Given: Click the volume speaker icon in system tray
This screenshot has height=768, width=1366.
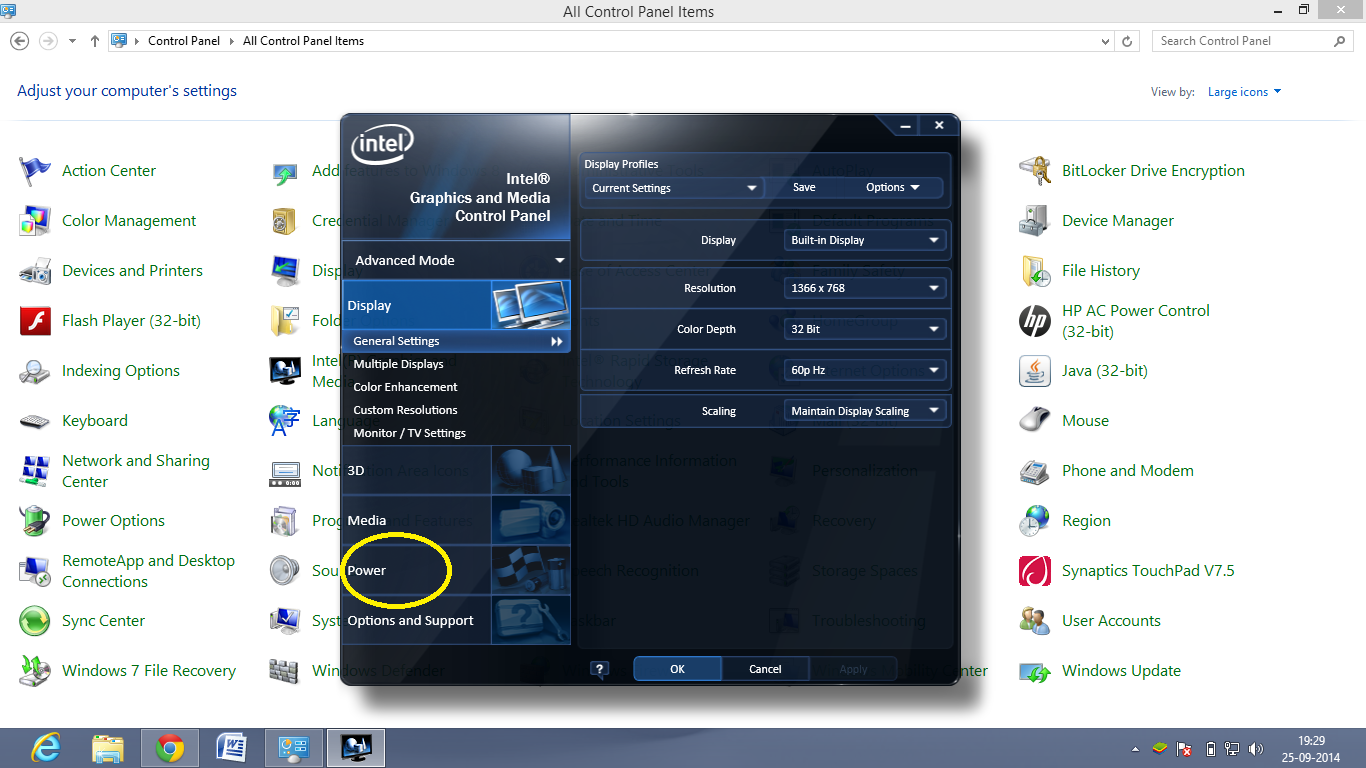Looking at the screenshot, I should [1255, 749].
